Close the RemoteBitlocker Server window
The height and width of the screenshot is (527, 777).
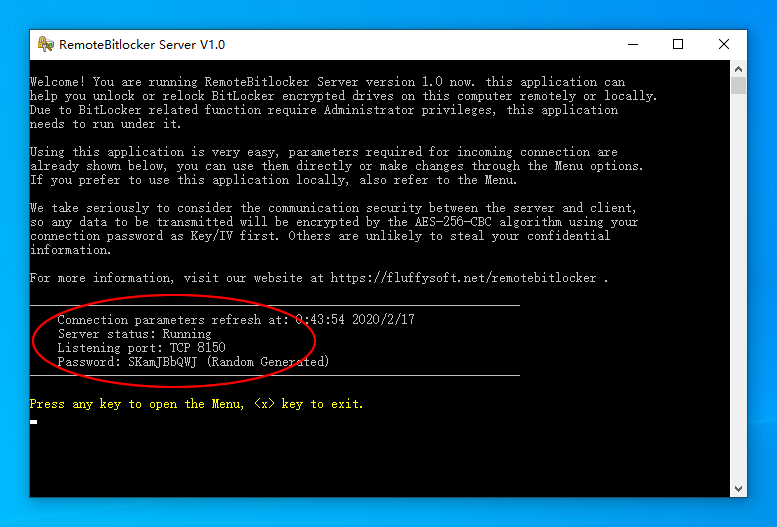[x=724, y=44]
